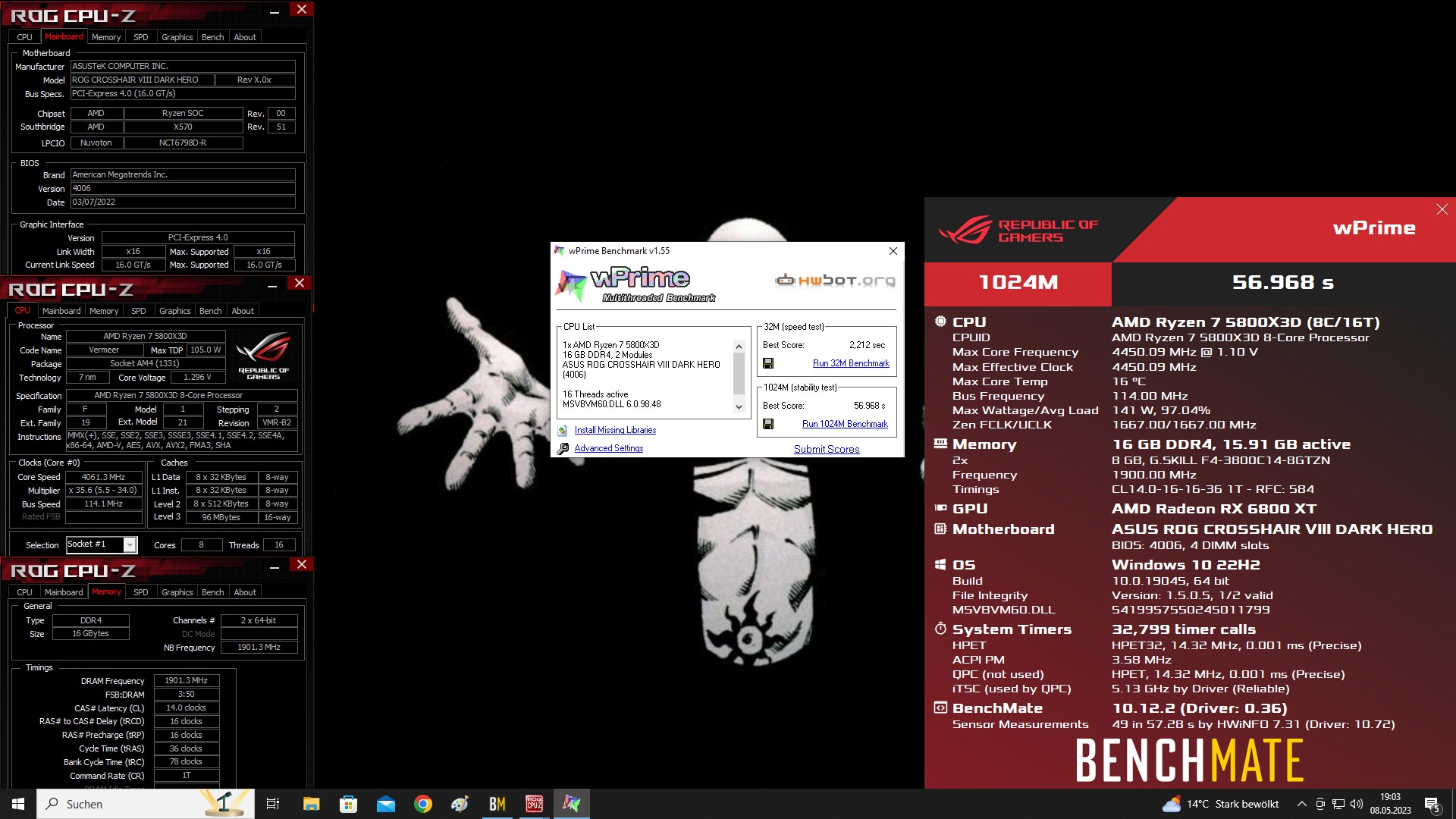Click the Windows search box labeled Suchen
Screen dimensions: 1456x819
click(x=146, y=804)
